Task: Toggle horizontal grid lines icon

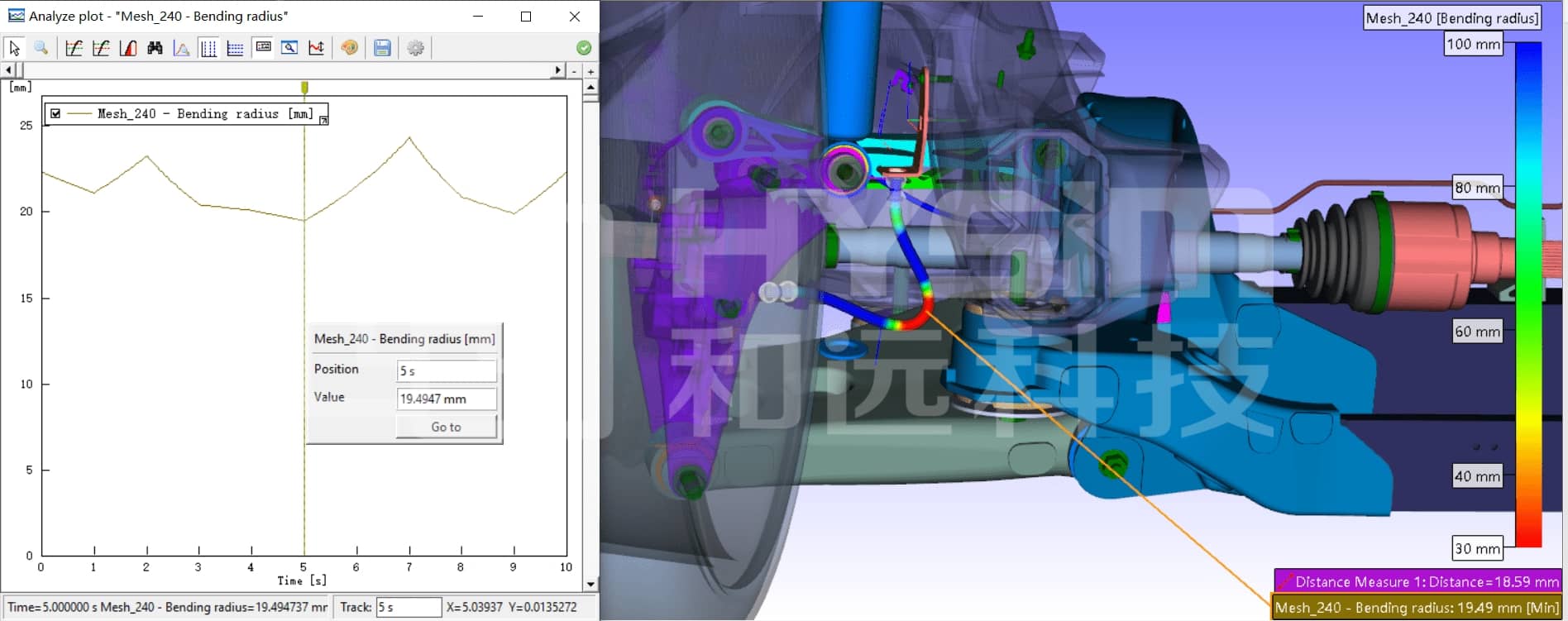Action: (235, 48)
